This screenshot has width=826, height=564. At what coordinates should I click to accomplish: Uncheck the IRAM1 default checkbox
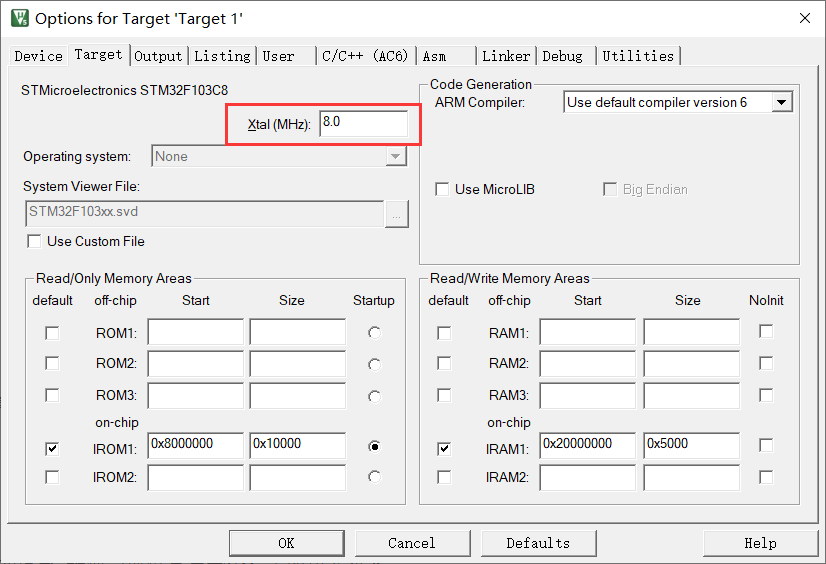coord(444,449)
